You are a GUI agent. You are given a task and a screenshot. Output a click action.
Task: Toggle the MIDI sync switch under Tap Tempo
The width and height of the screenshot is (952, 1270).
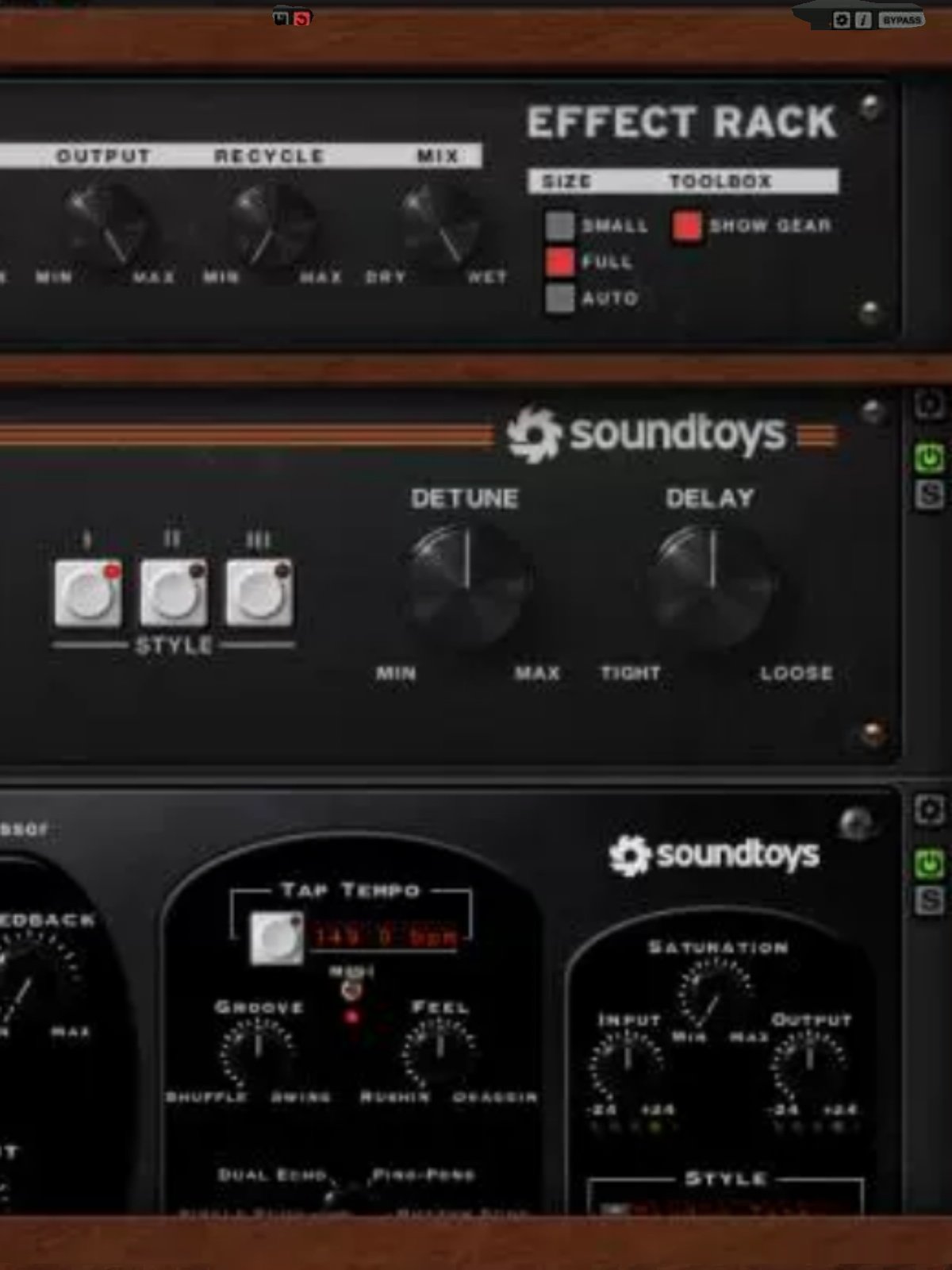(x=351, y=990)
